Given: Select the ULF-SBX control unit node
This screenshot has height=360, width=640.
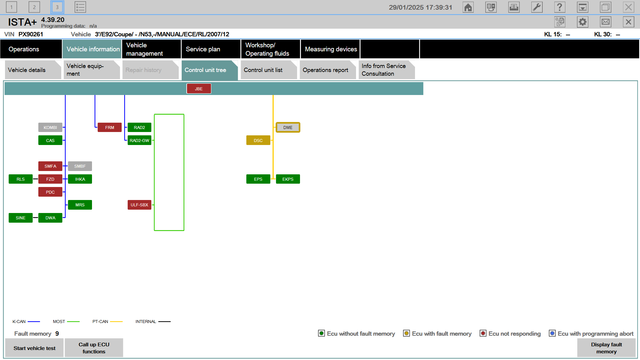Looking at the screenshot, I should pyautogui.click(x=139, y=205).
